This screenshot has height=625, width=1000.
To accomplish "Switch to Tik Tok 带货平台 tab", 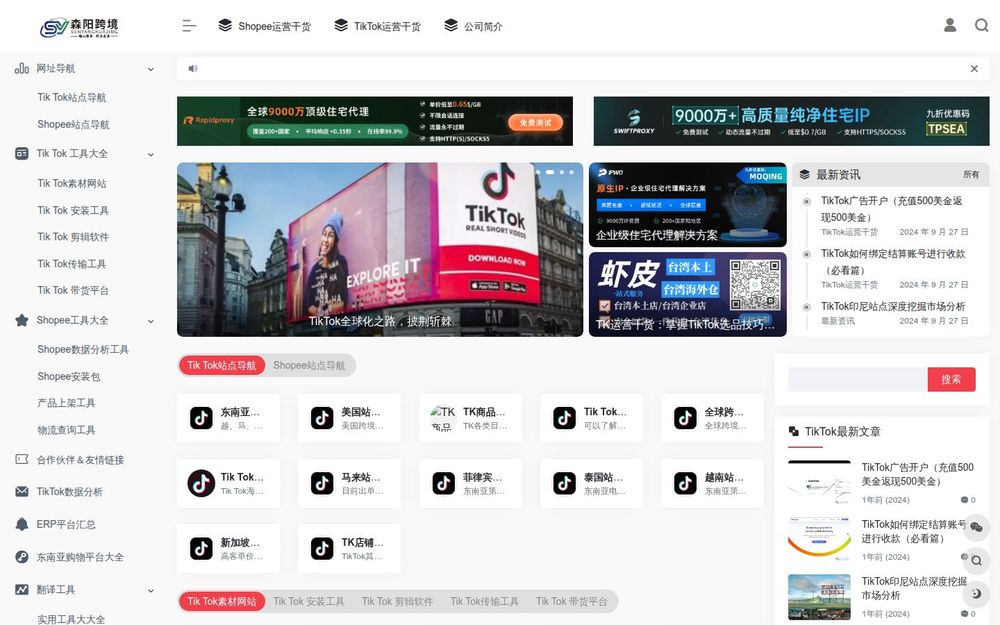I will pyautogui.click(x=571, y=601).
